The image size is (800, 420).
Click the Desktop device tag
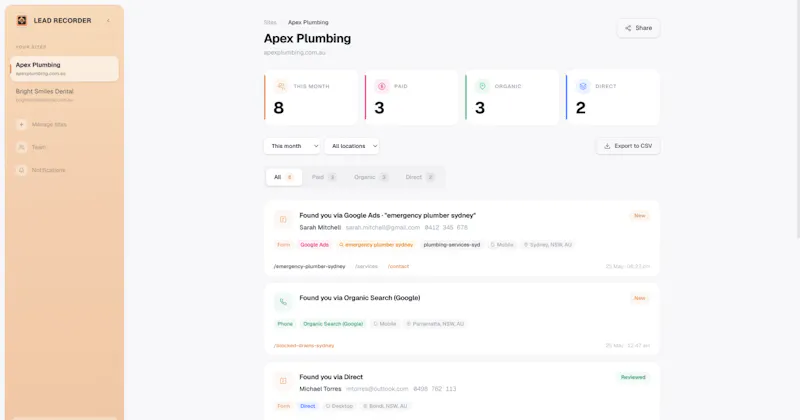339,406
